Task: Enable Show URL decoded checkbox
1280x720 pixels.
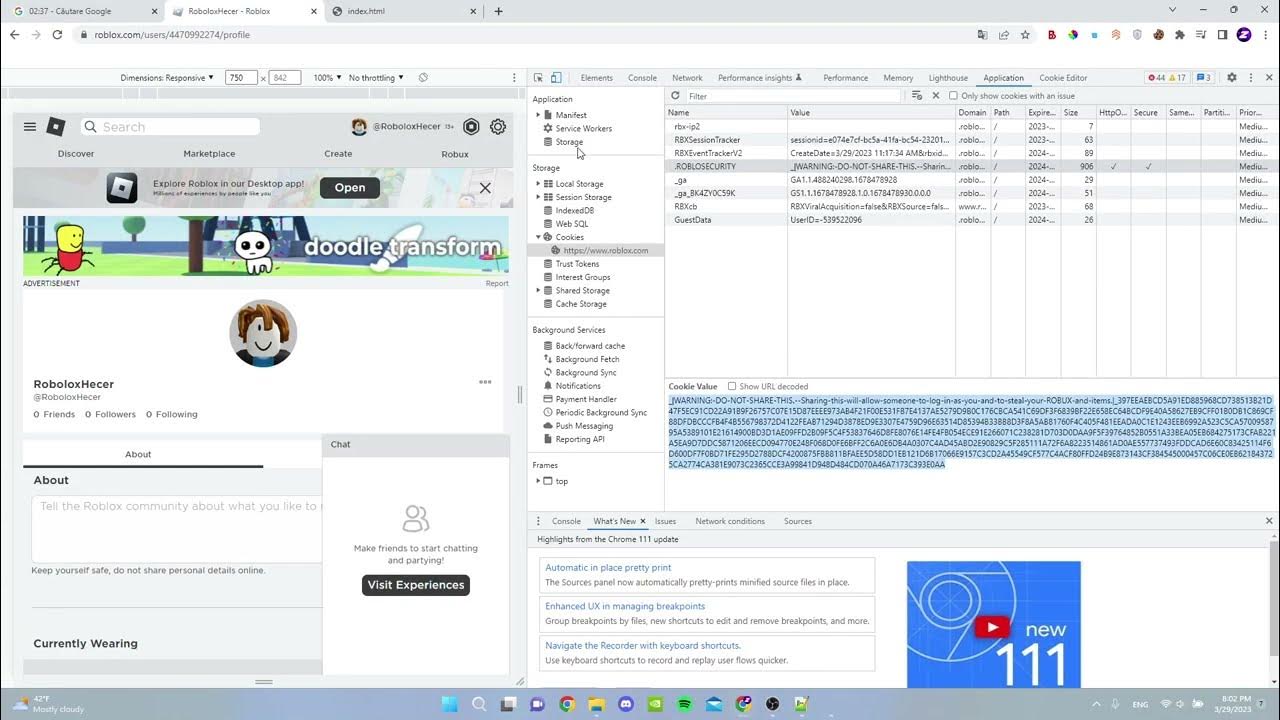Action: [x=732, y=386]
